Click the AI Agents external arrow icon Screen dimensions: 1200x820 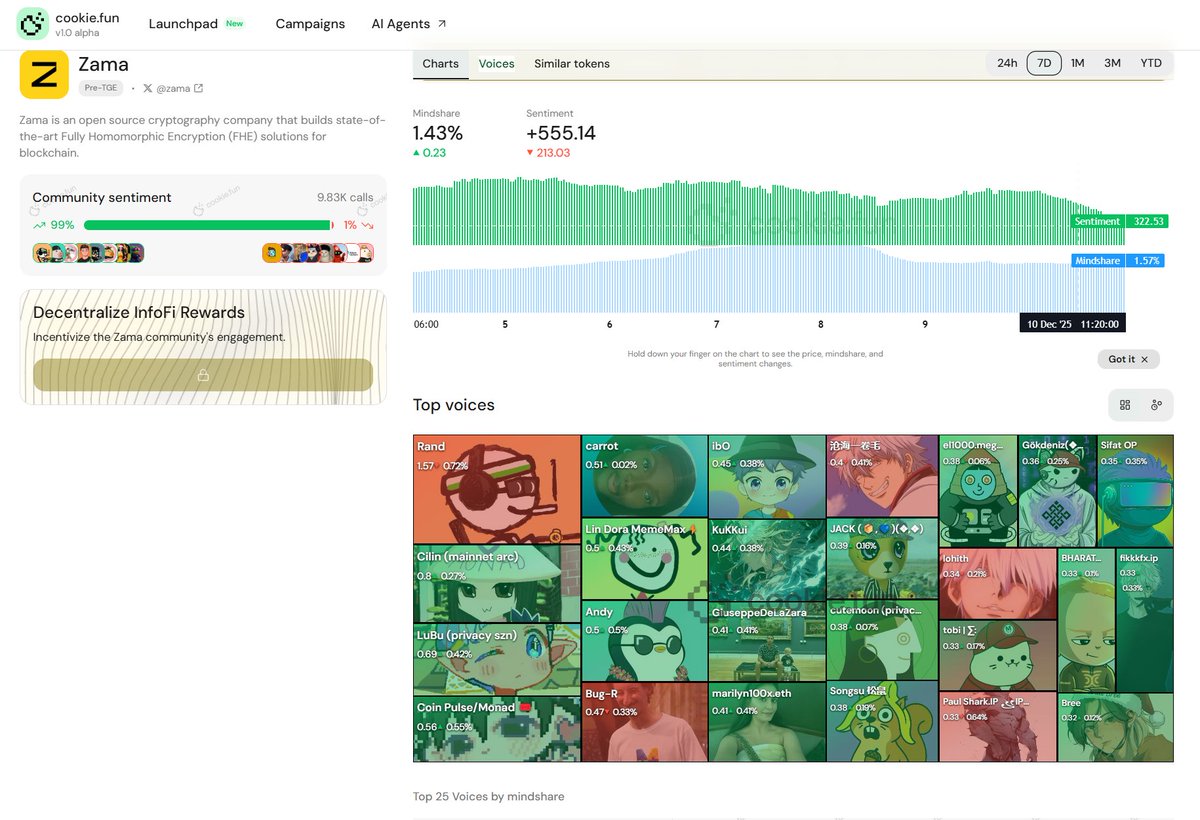click(x=442, y=24)
